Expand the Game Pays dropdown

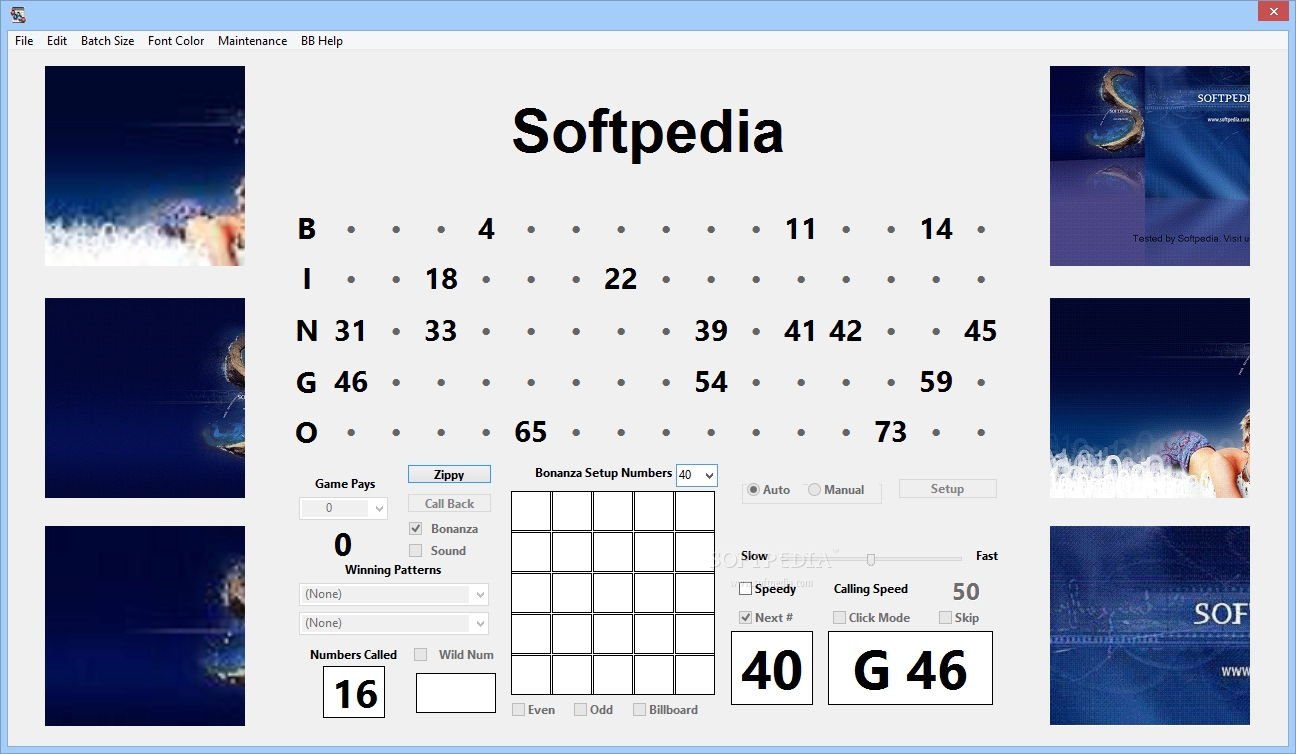378,508
